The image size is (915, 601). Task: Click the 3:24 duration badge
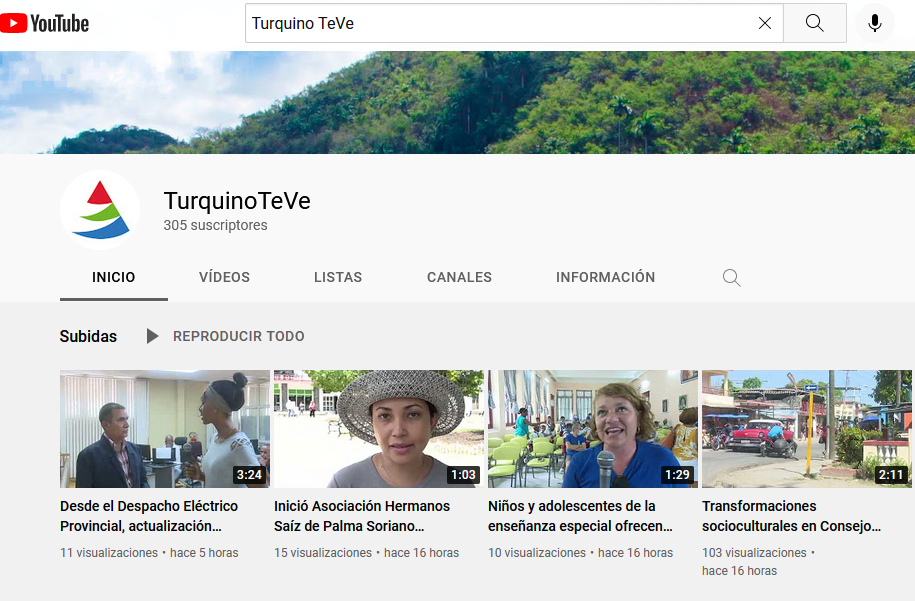249,474
